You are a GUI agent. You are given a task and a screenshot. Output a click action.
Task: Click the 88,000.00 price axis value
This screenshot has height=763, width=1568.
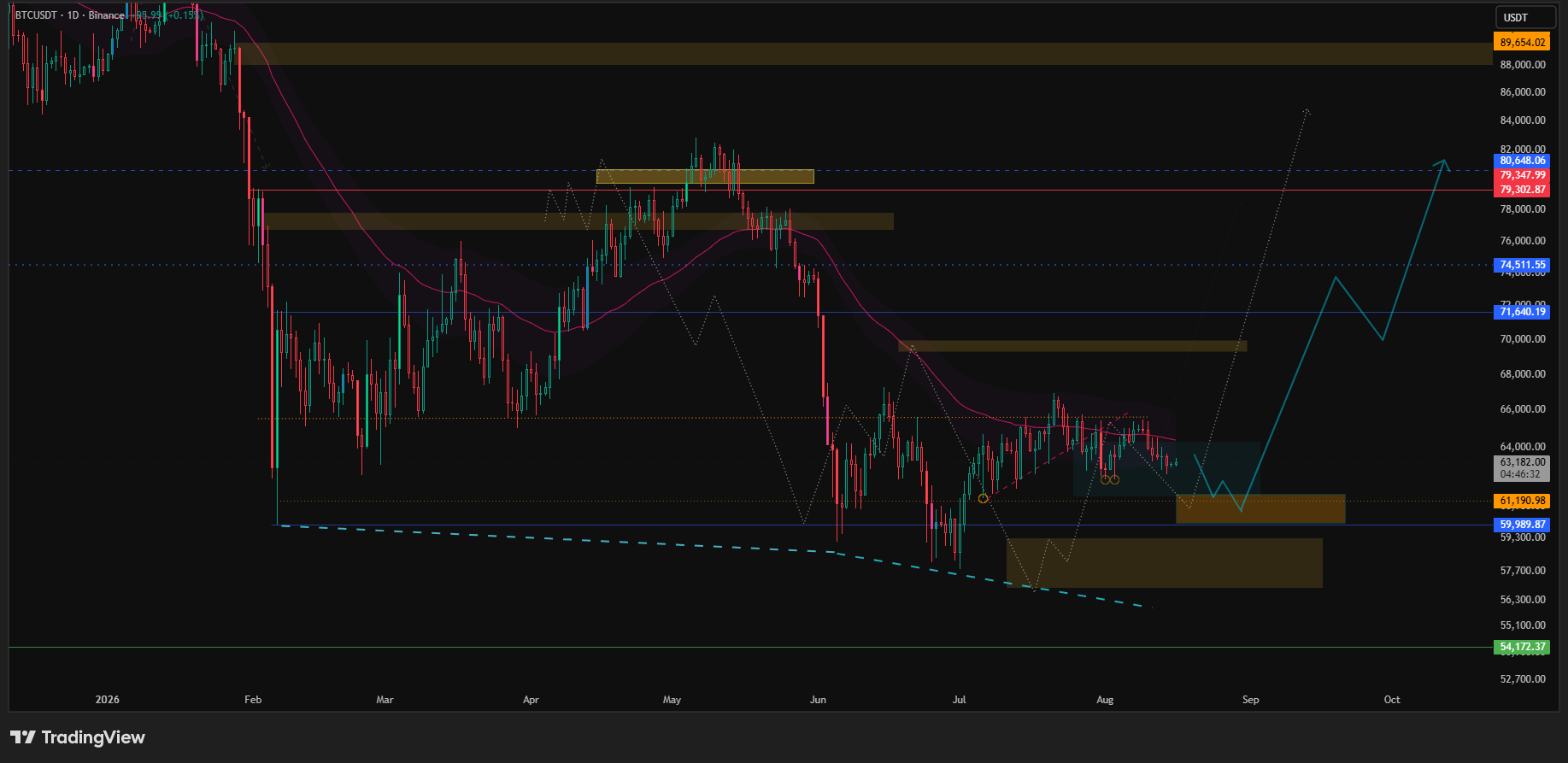[x=1523, y=65]
